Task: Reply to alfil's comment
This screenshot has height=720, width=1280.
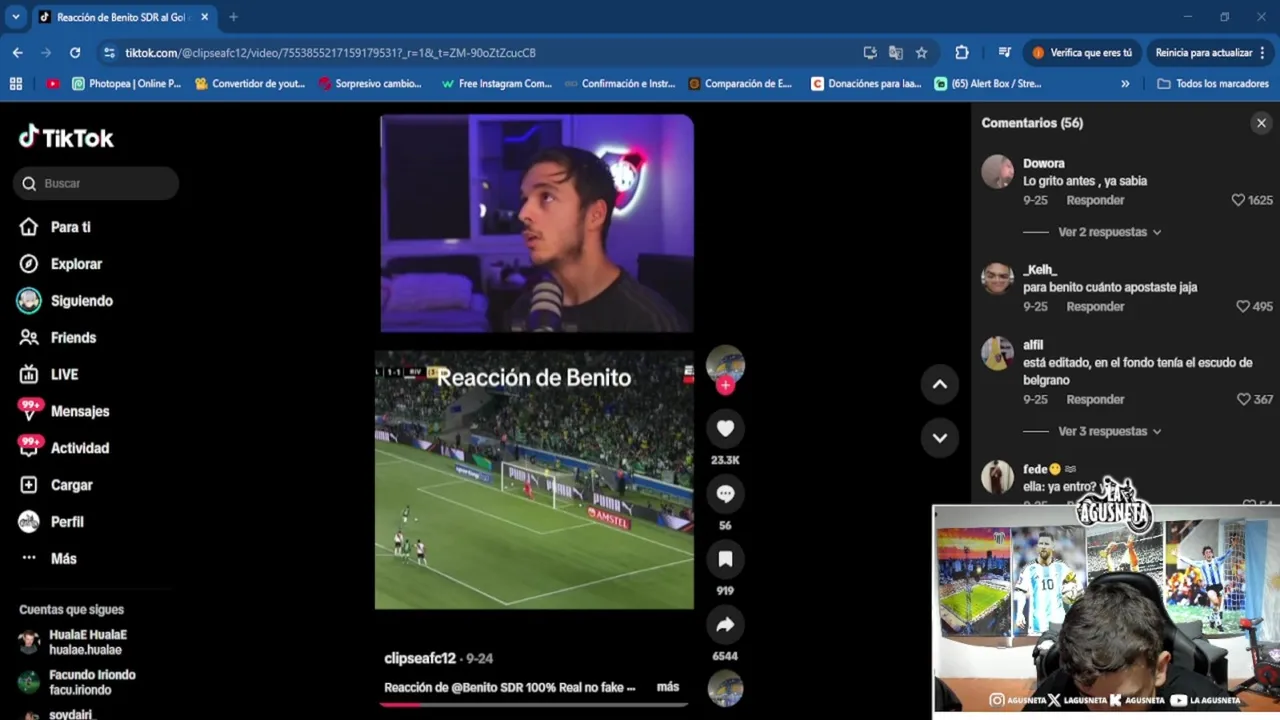Action: tap(1095, 399)
